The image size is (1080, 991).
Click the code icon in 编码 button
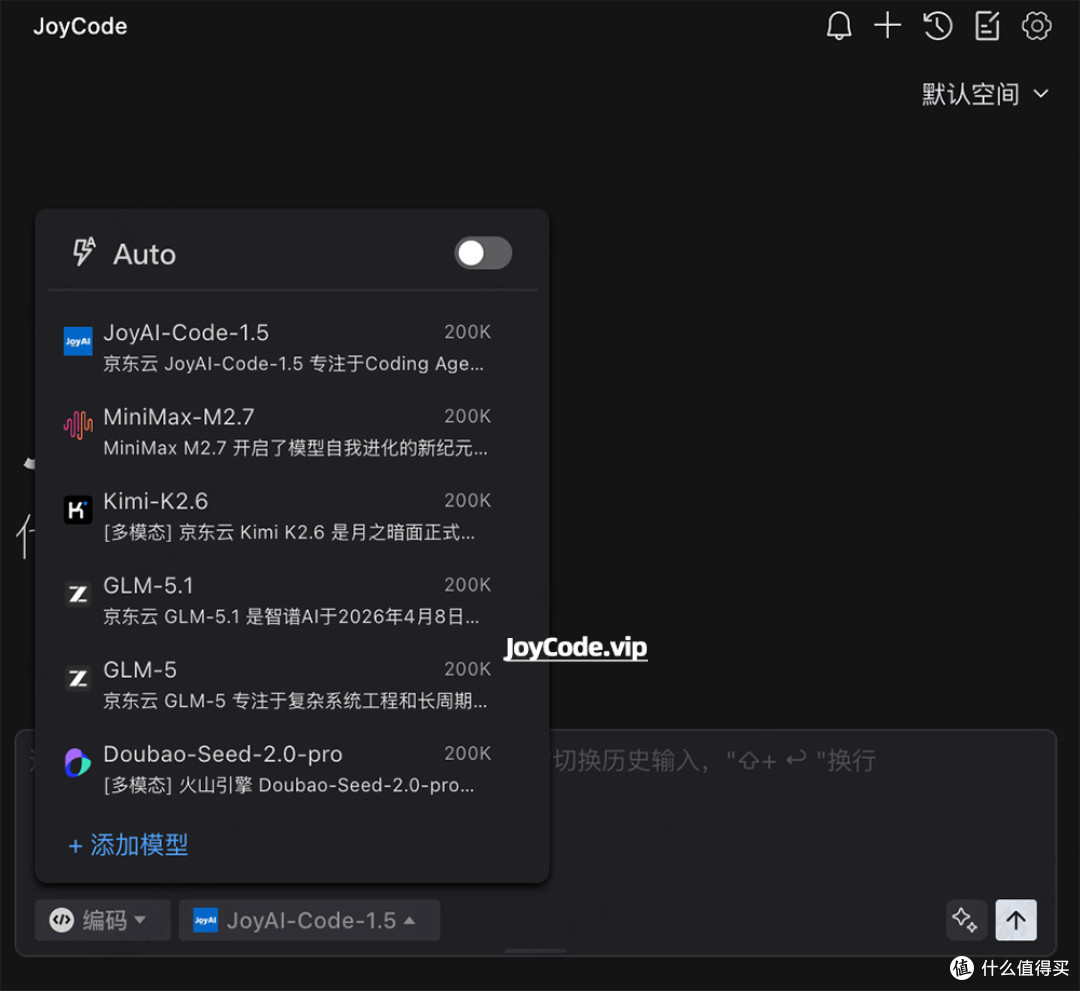coord(61,920)
